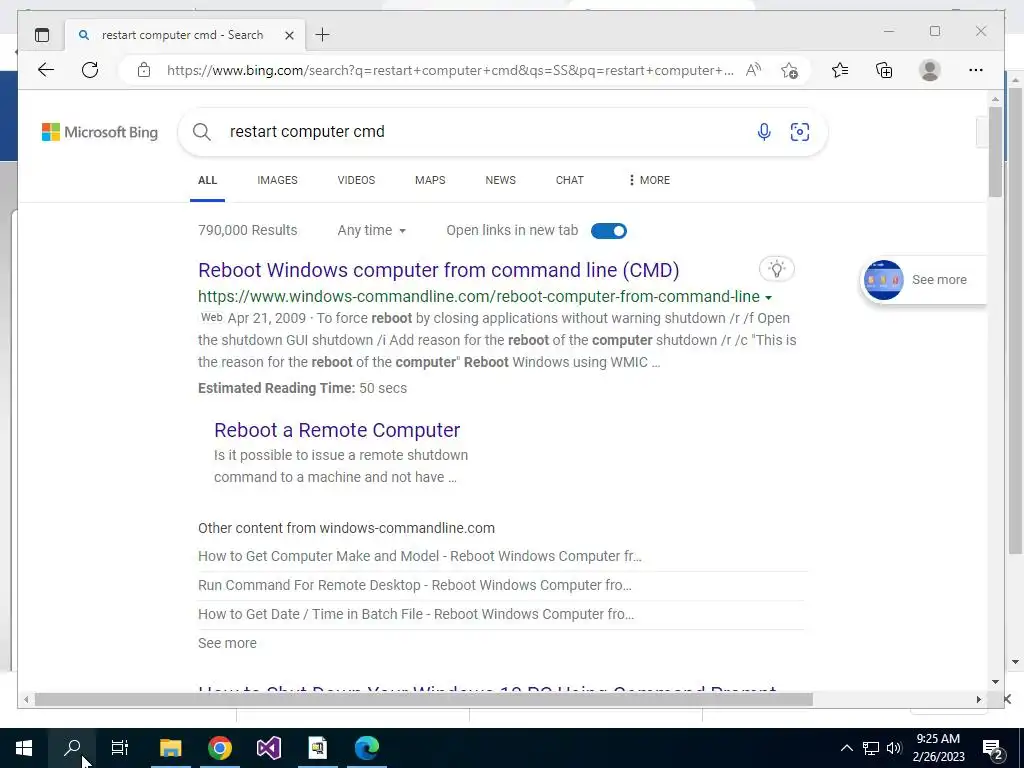
Task: Click vertical scrollbar down arrow
Action: pyautogui.click(x=995, y=682)
